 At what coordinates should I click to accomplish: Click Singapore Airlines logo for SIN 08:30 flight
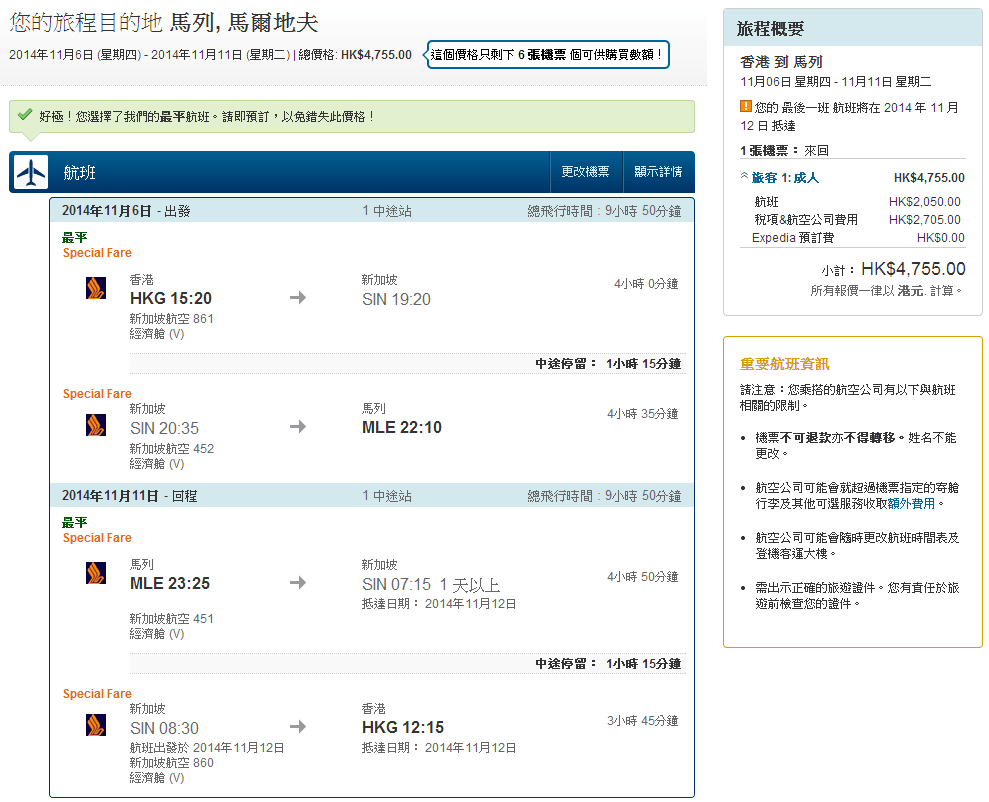click(x=96, y=725)
